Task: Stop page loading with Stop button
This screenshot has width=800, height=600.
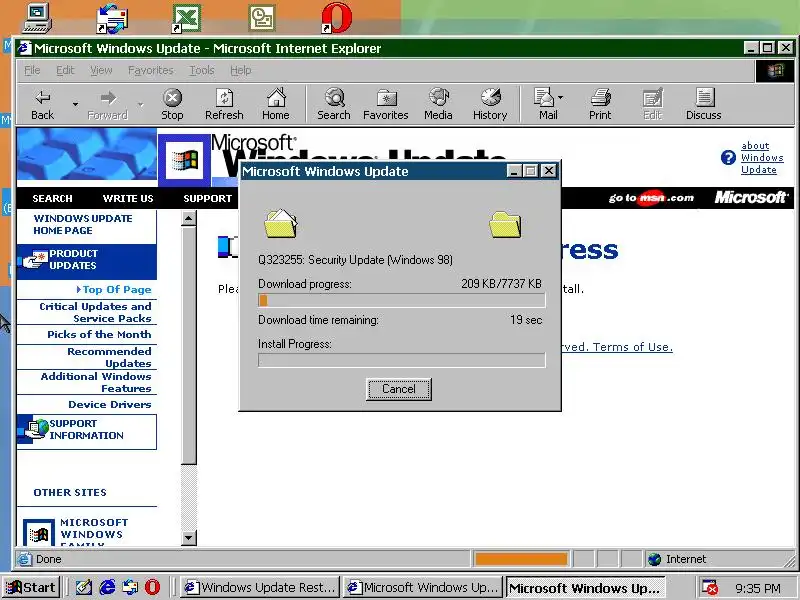Action: 172,105
